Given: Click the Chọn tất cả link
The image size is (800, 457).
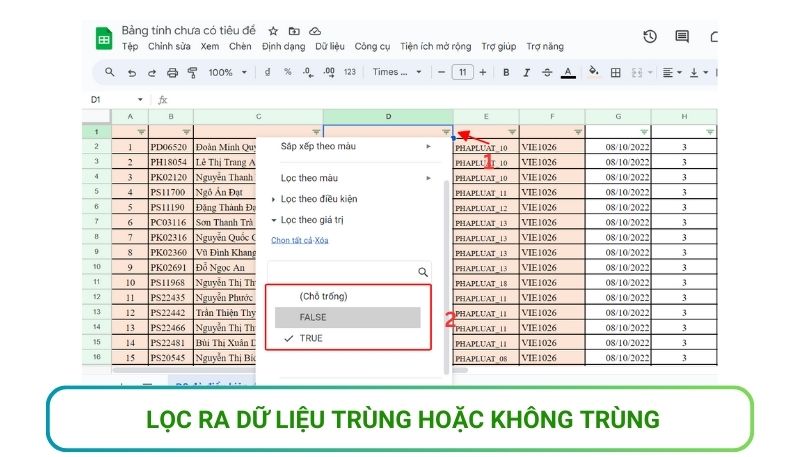Looking at the screenshot, I should point(291,240).
